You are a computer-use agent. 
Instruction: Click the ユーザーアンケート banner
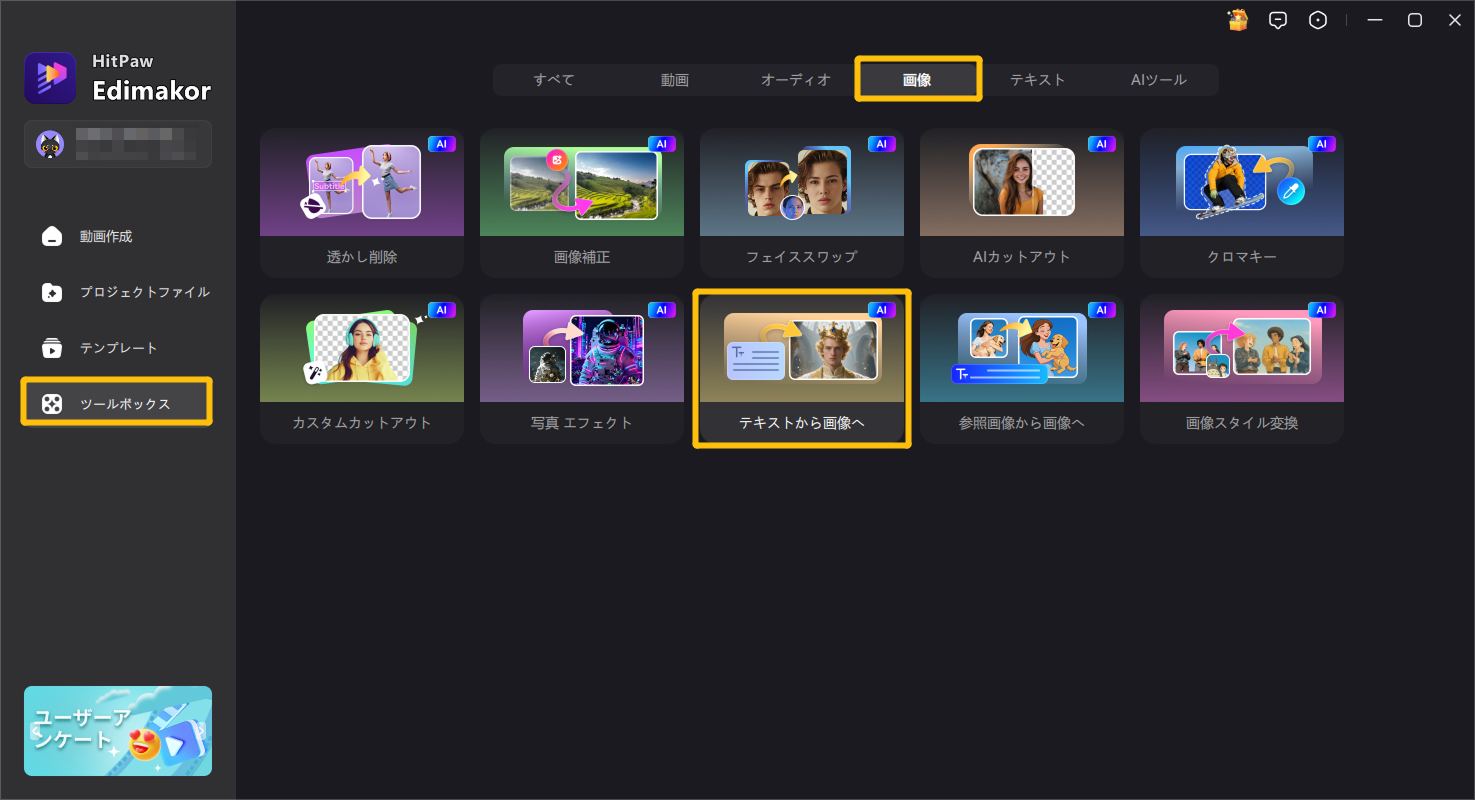point(117,731)
